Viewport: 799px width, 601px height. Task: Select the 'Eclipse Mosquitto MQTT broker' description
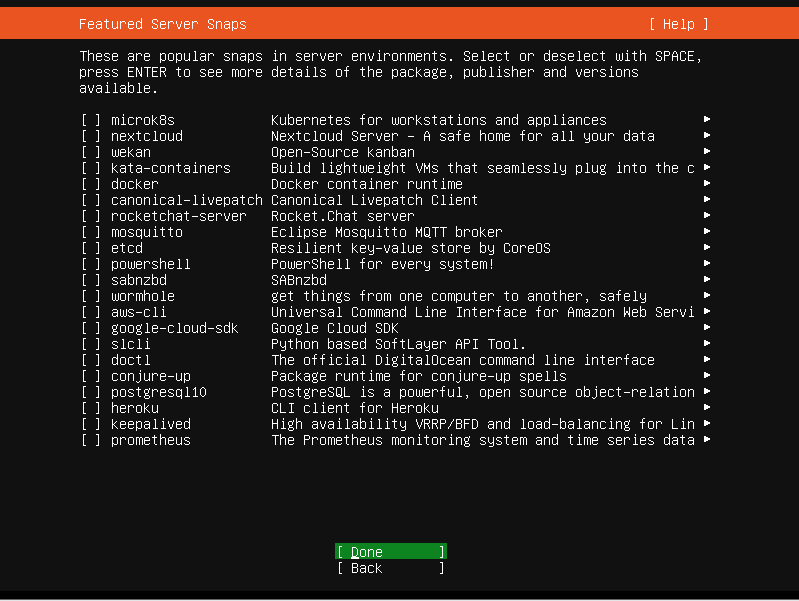(x=387, y=232)
